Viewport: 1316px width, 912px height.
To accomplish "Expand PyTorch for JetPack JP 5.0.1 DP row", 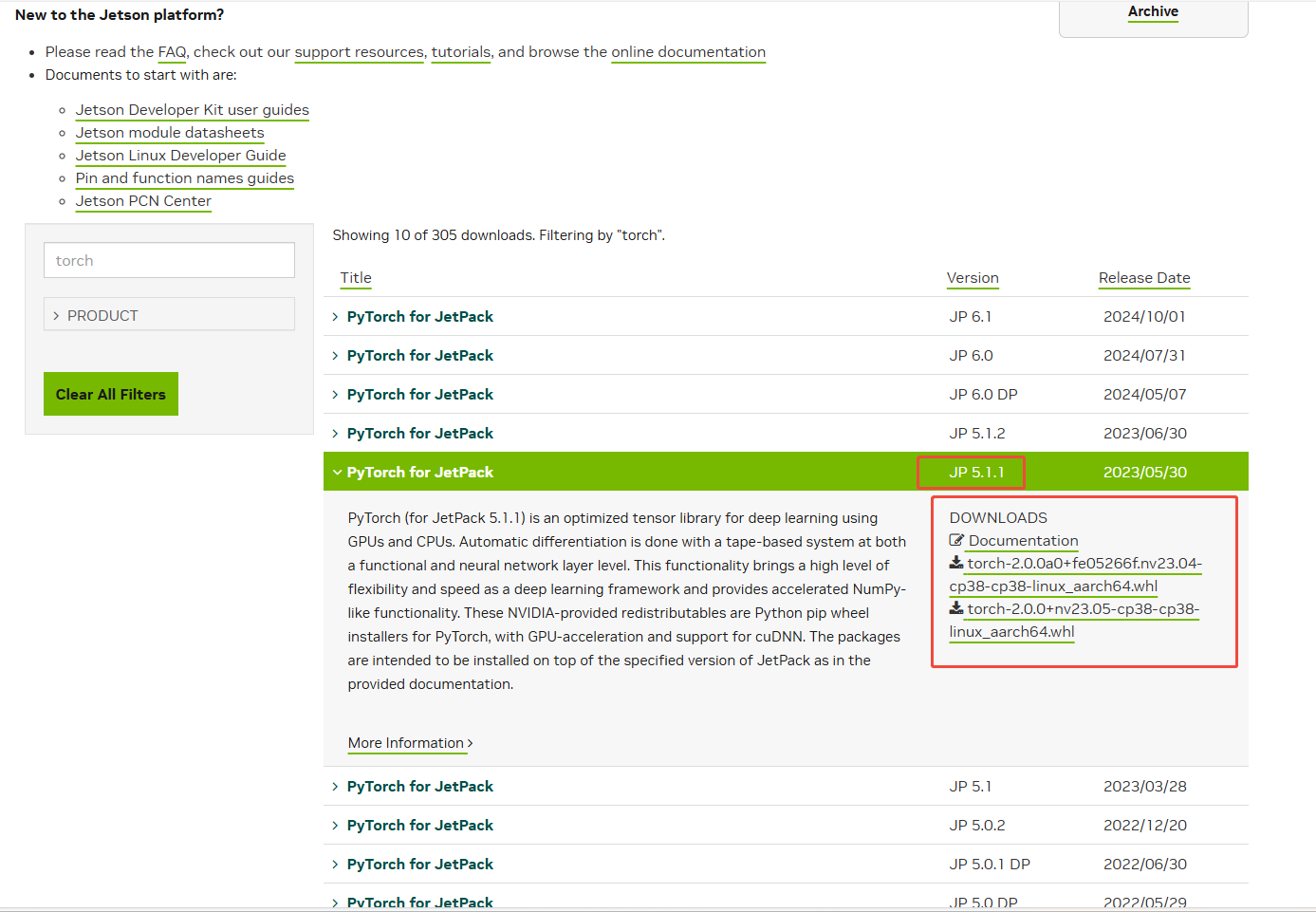I will pos(786,864).
